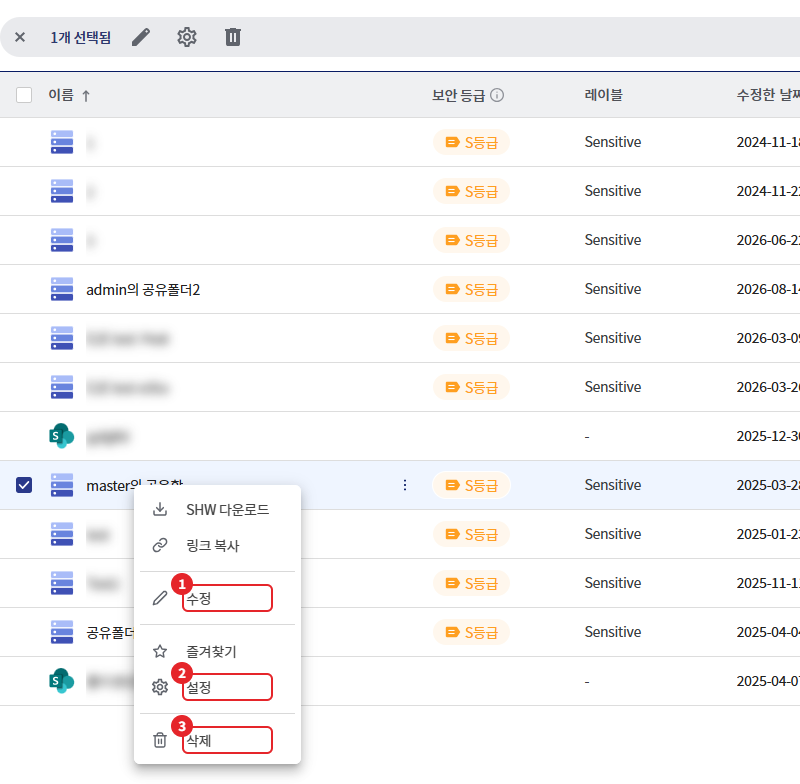Image resolution: width=800 pixels, height=784 pixels.
Task: Click the SharePoint icon in 2025-12-30 row
Action: pos(62,436)
